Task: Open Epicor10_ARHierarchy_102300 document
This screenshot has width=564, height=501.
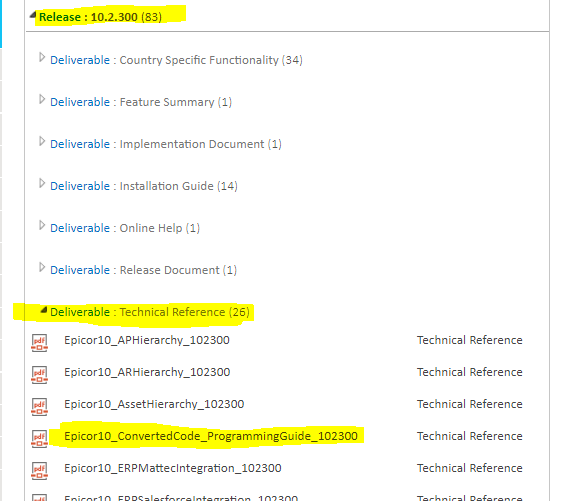Action: pyautogui.click(x=147, y=372)
